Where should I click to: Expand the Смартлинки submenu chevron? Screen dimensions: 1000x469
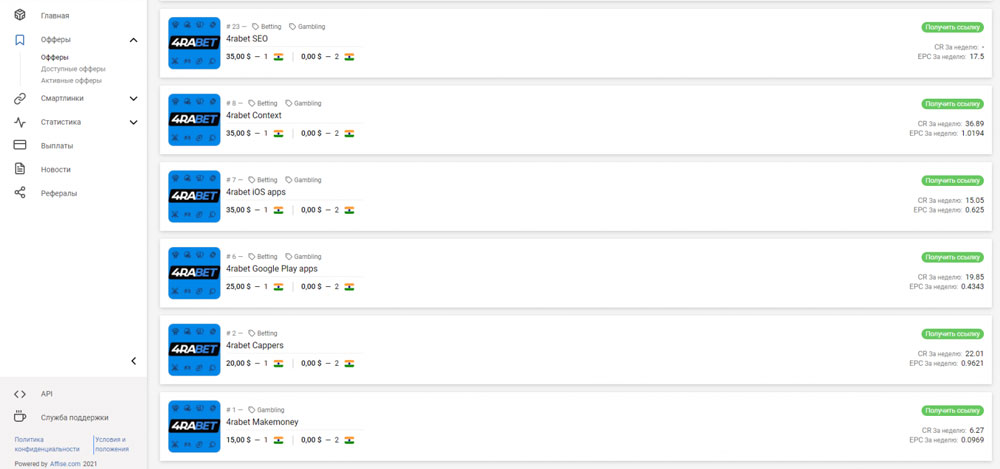click(x=133, y=99)
